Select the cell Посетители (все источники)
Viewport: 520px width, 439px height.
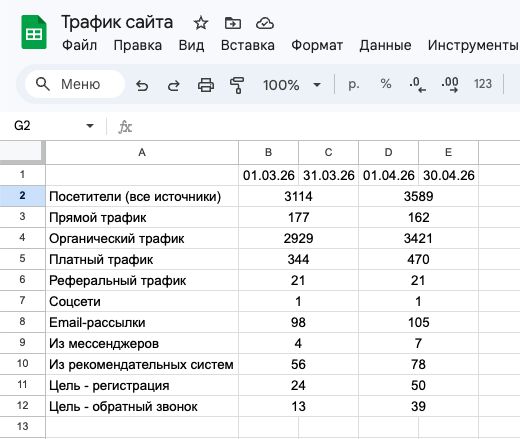tap(142, 196)
